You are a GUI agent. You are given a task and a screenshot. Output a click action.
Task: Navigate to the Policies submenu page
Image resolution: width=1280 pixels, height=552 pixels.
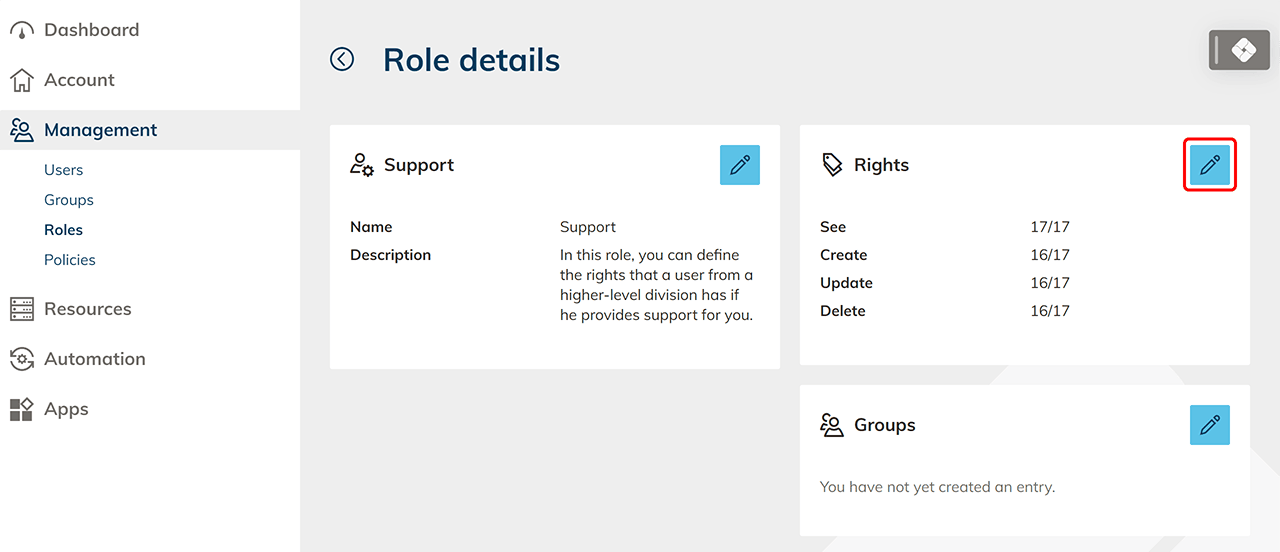coord(70,260)
